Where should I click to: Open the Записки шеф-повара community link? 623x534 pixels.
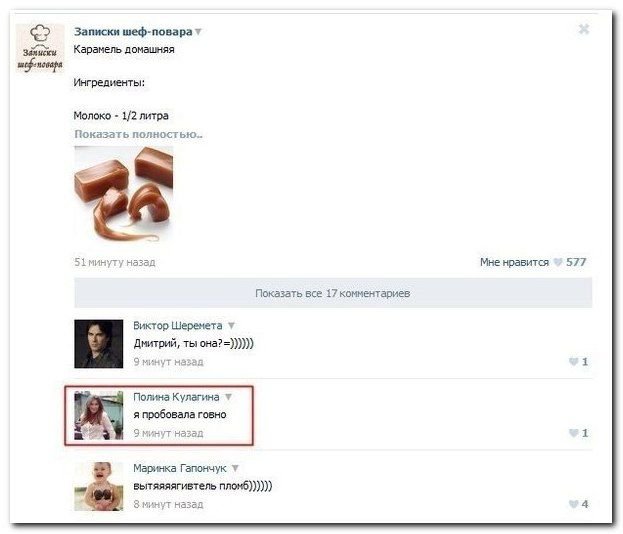tap(133, 31)
